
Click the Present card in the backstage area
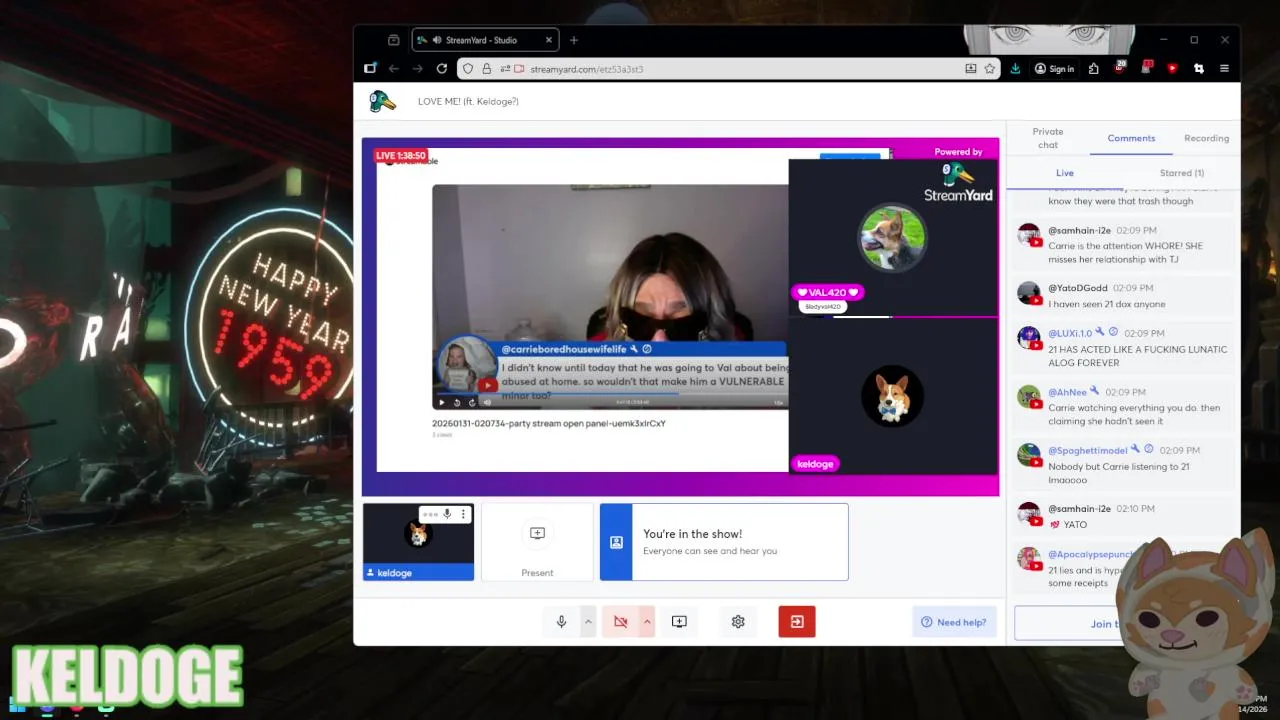pyautogui.click(x=537, y=542)
